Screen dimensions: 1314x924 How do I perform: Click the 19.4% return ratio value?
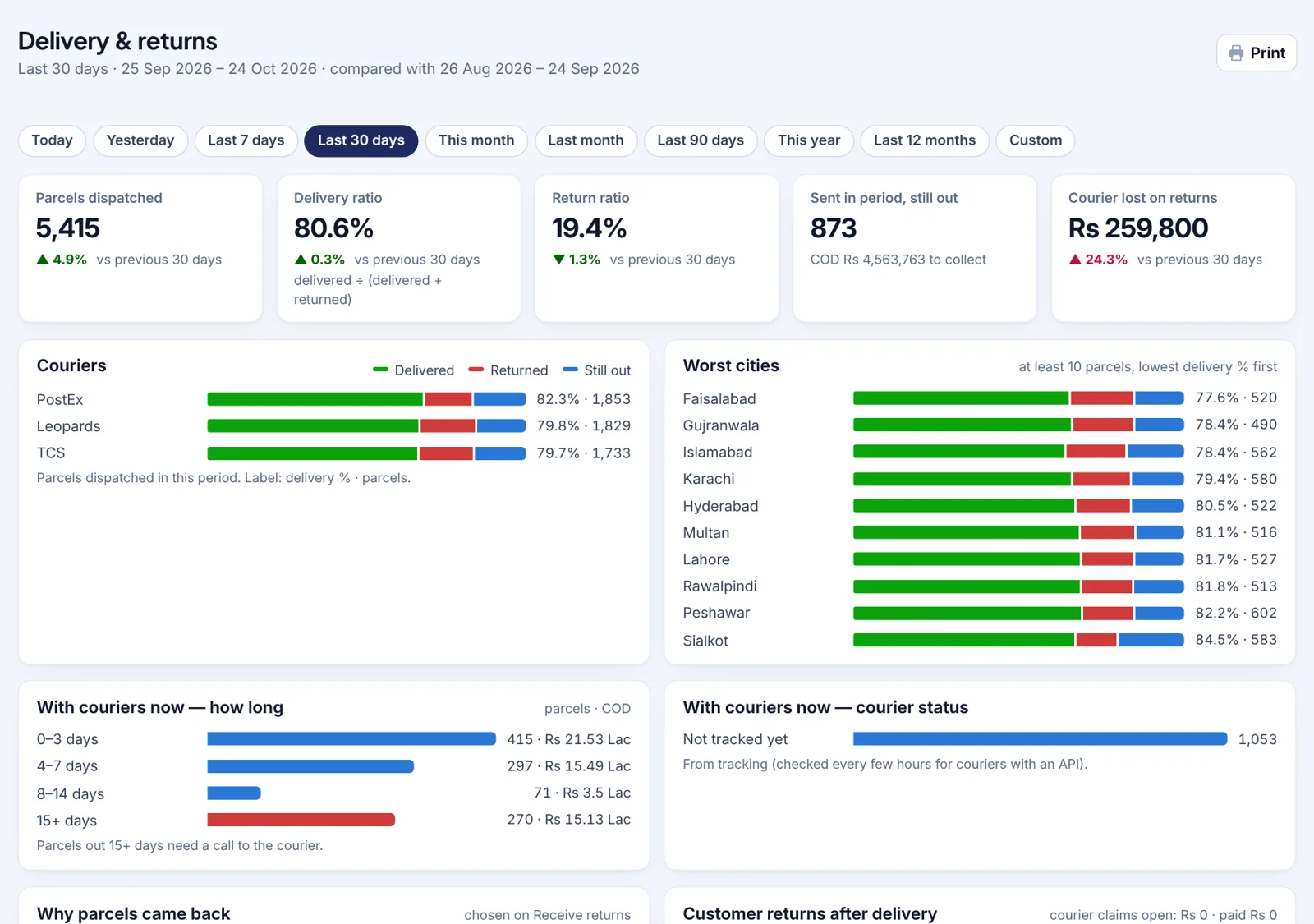[x=590, y=228]
